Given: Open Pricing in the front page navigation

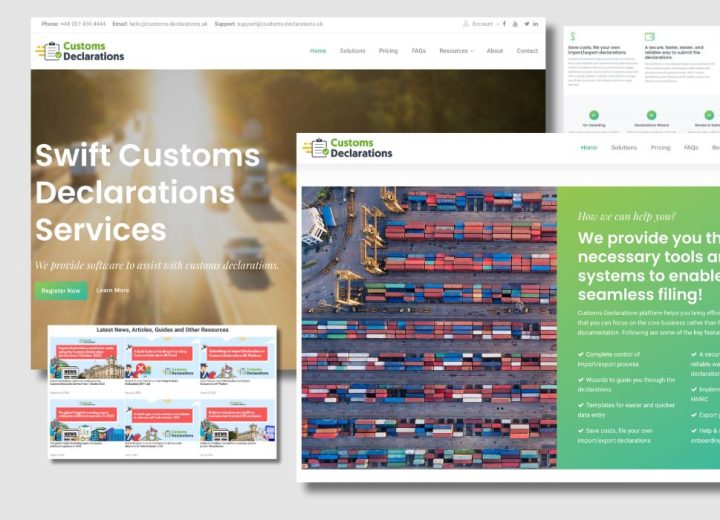Looking at the screenshot, I should pos(660,147).
